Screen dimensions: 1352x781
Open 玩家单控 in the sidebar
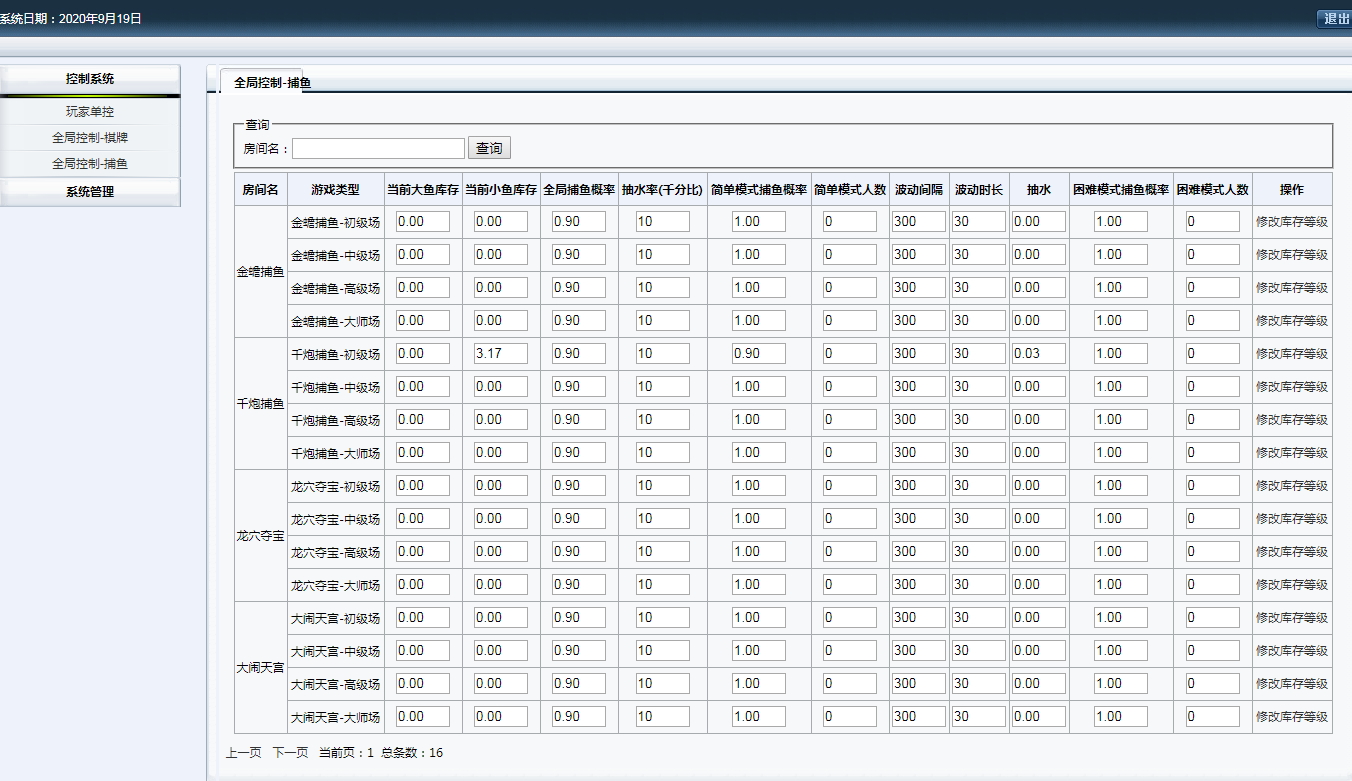pyautogui.click(x=90, y=112)
